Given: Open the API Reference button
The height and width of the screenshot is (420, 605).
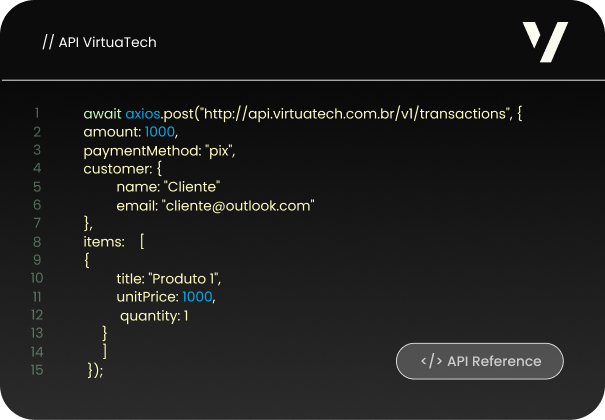Looking at the screenshot, I should (x=480, y=361).
